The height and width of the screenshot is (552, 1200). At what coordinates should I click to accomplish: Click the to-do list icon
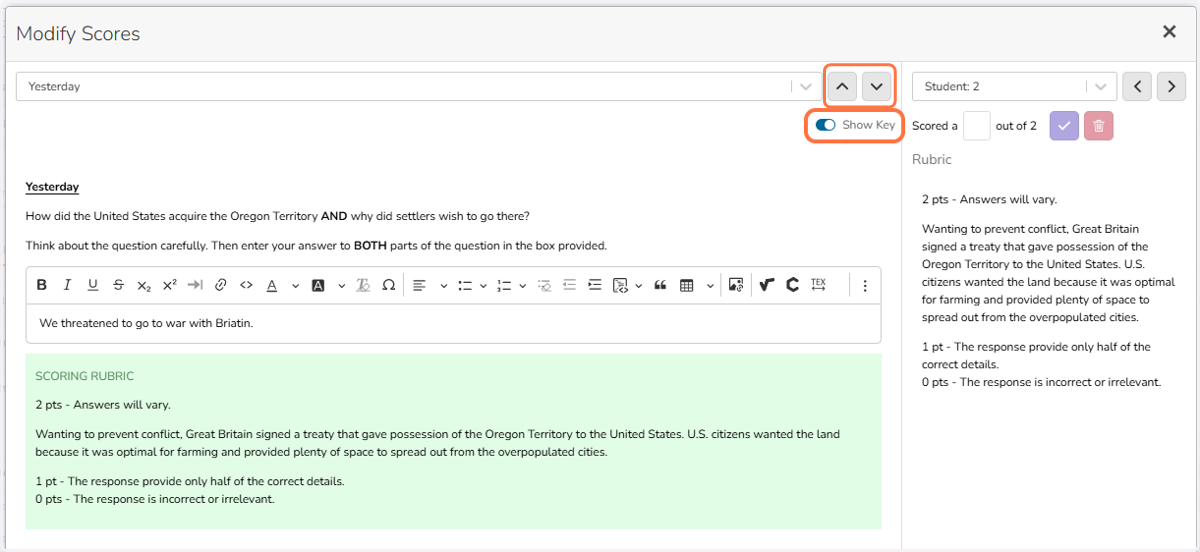click(545, 285)
